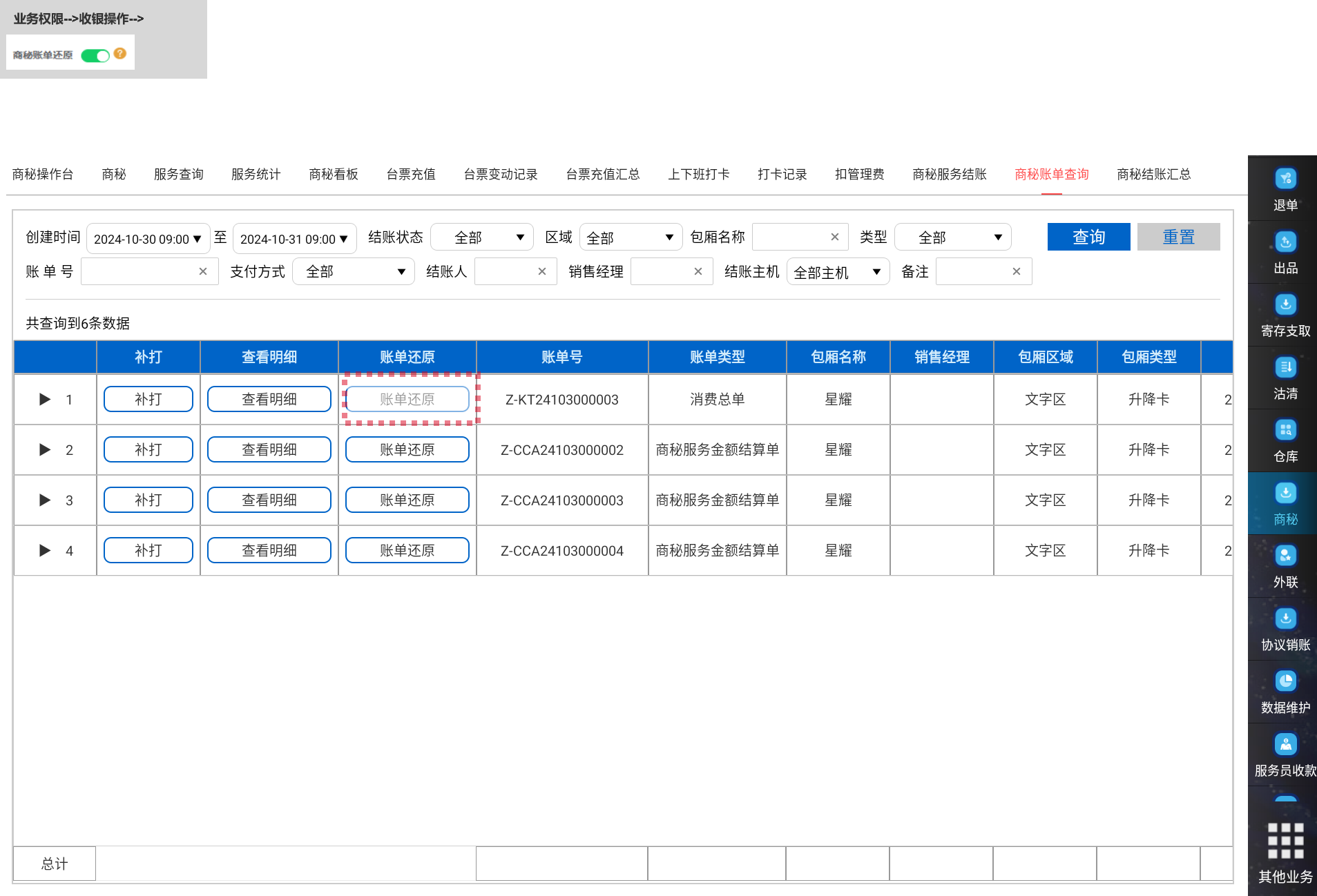1317x896 pixels.
Task: Click 账单还原 in row 2
Action: click(x=407, y=449)
